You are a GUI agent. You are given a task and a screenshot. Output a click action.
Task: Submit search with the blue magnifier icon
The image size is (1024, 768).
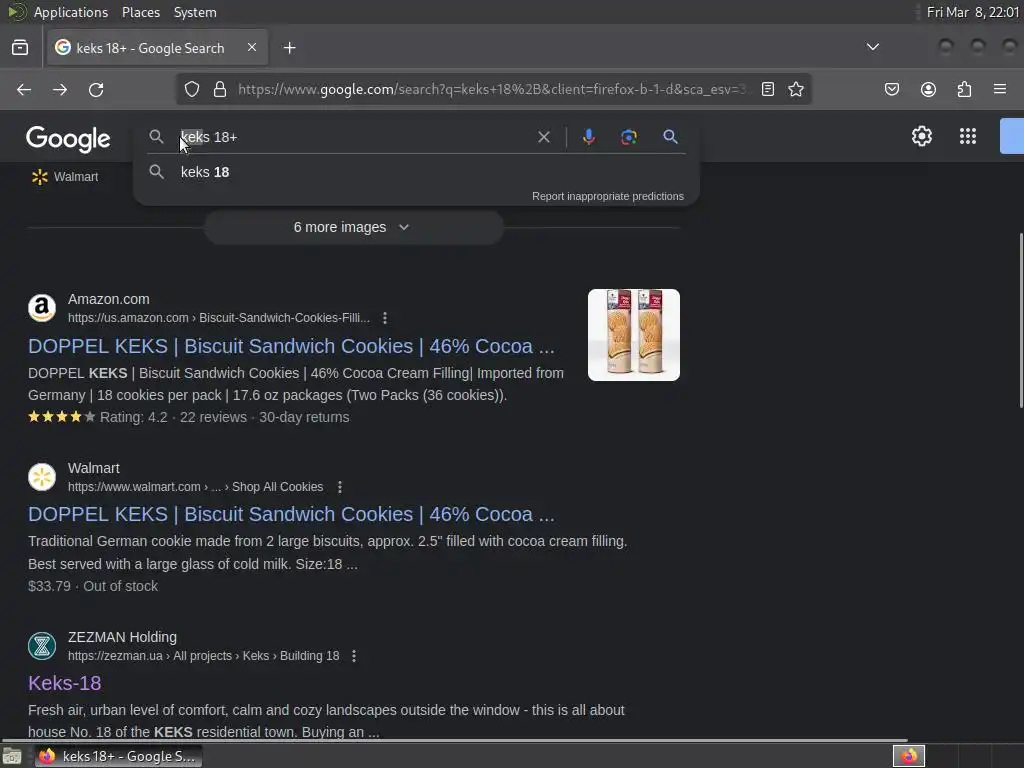tap(670, 136)
